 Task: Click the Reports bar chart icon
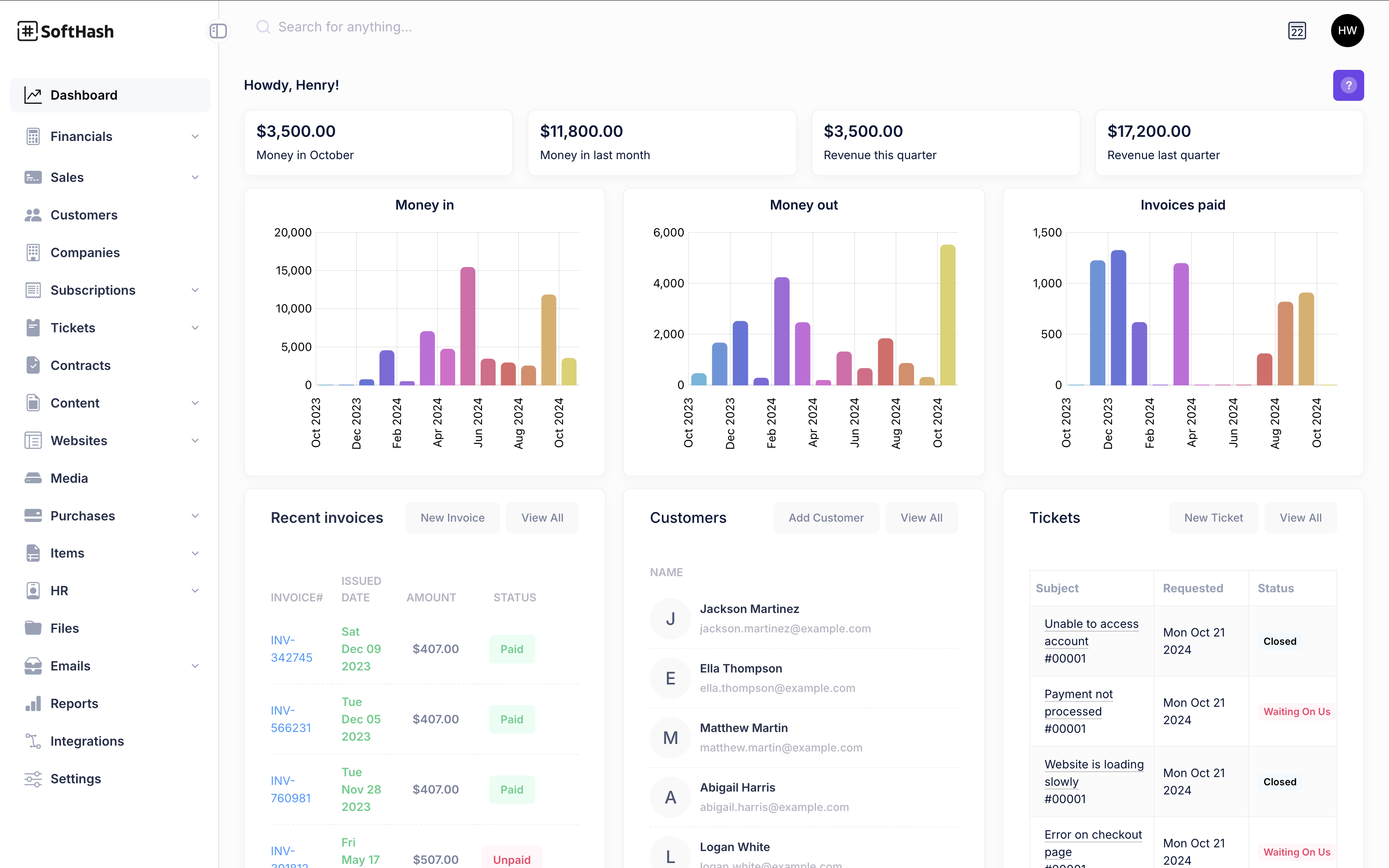pos(33,704)
